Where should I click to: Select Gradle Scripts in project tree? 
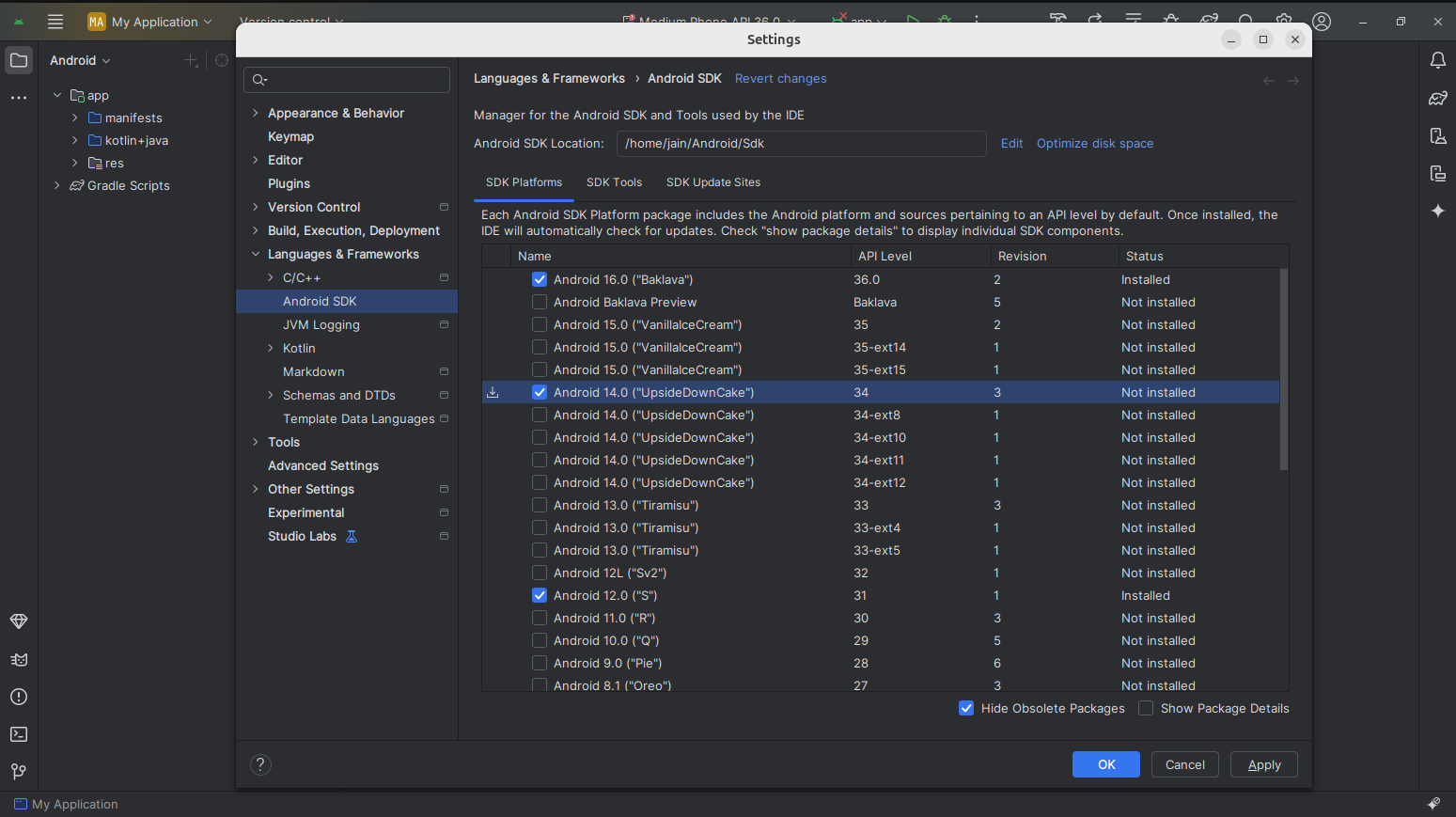[129, 185]
